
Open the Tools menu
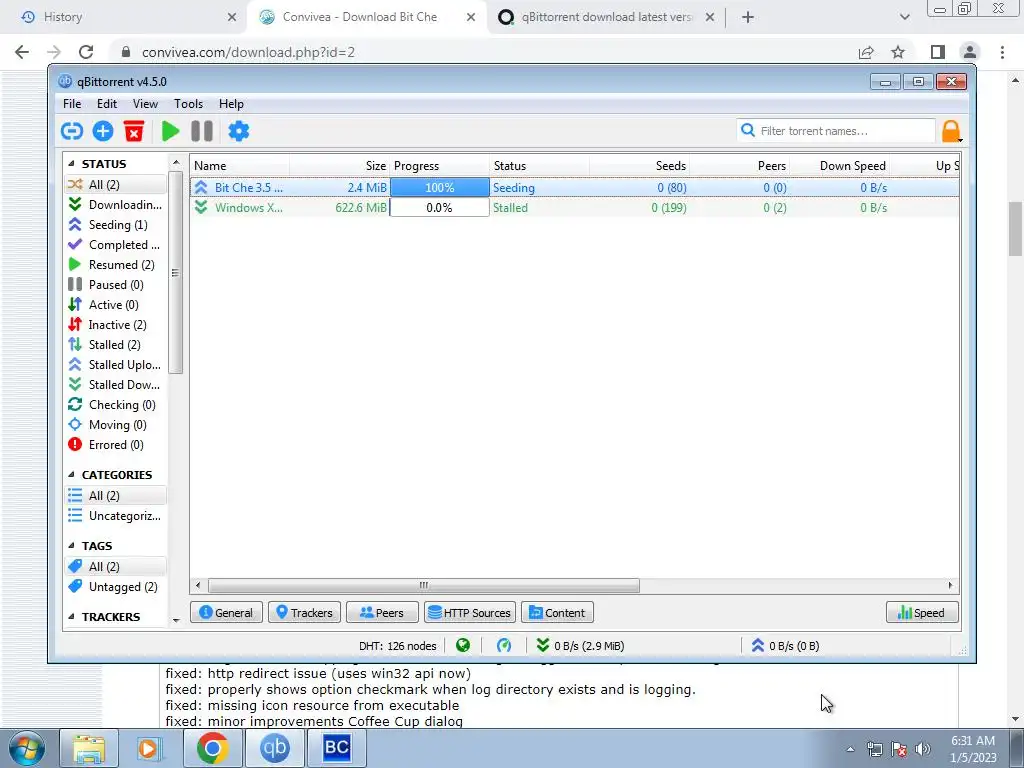pyautogui.click(x=188, y=104)
